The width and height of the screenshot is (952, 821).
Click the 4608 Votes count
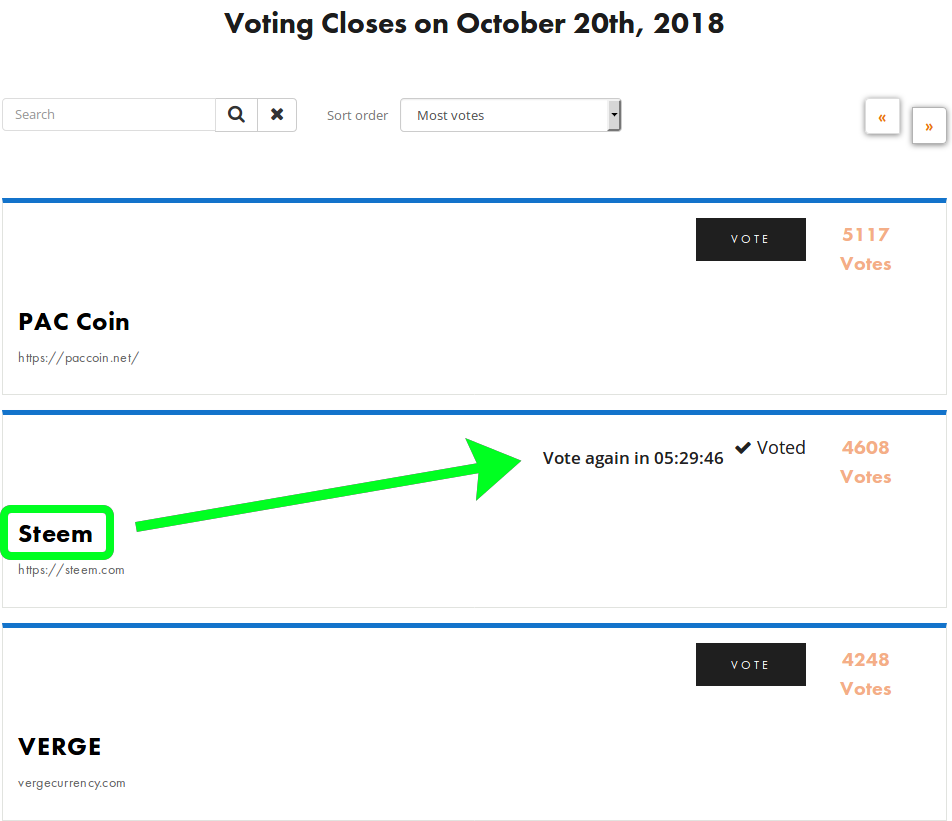pyautogui.click(x=865, y=462)
